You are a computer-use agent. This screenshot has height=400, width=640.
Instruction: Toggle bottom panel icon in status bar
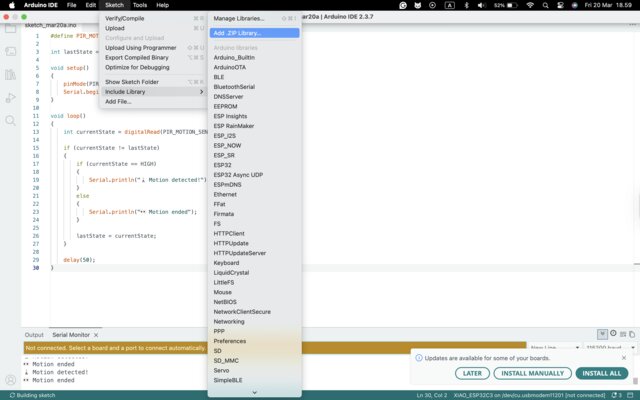tap(631, 395)
